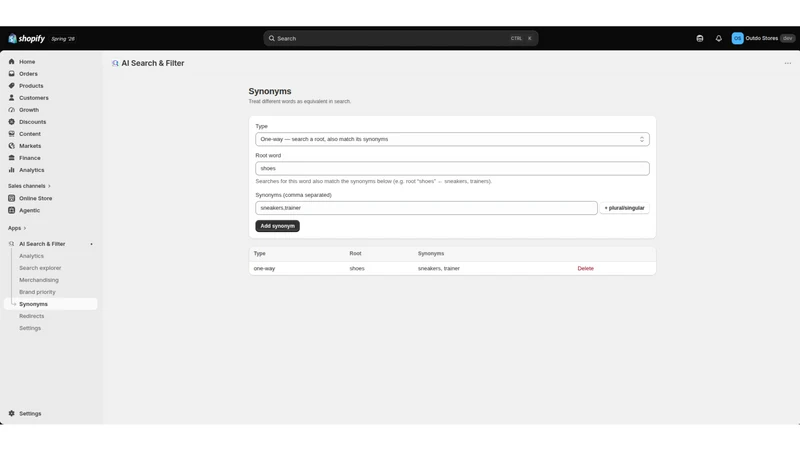The image size is (800, 450).
Task: Click the Online Store icon
Action: click(11, 198)
